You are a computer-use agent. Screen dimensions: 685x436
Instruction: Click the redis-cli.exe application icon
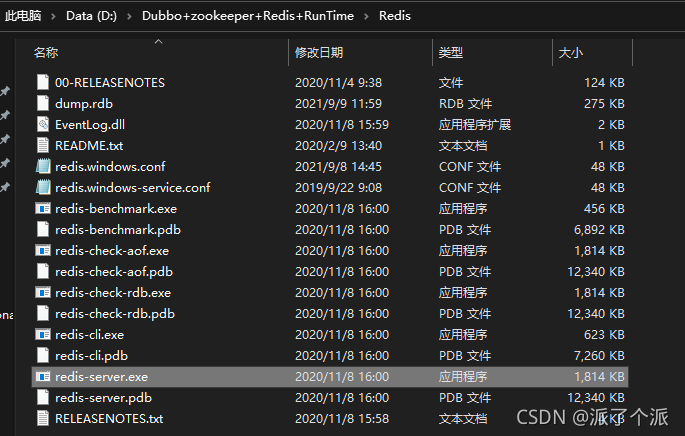click(x=43, y=335)
